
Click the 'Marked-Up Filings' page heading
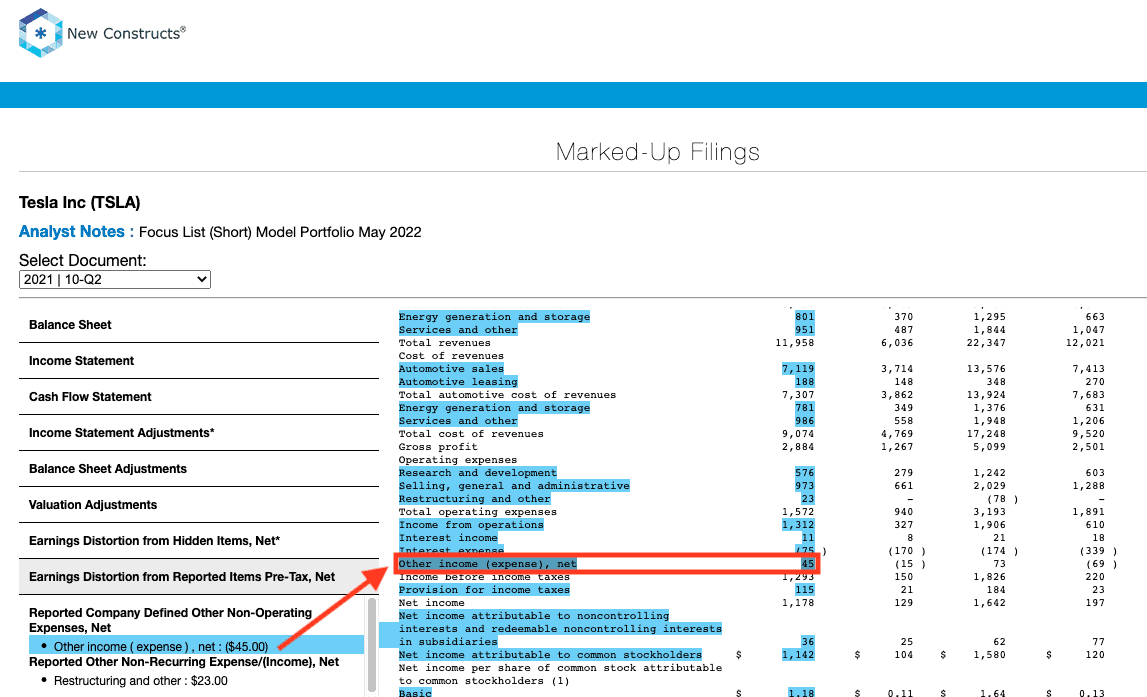coord(658,151)
